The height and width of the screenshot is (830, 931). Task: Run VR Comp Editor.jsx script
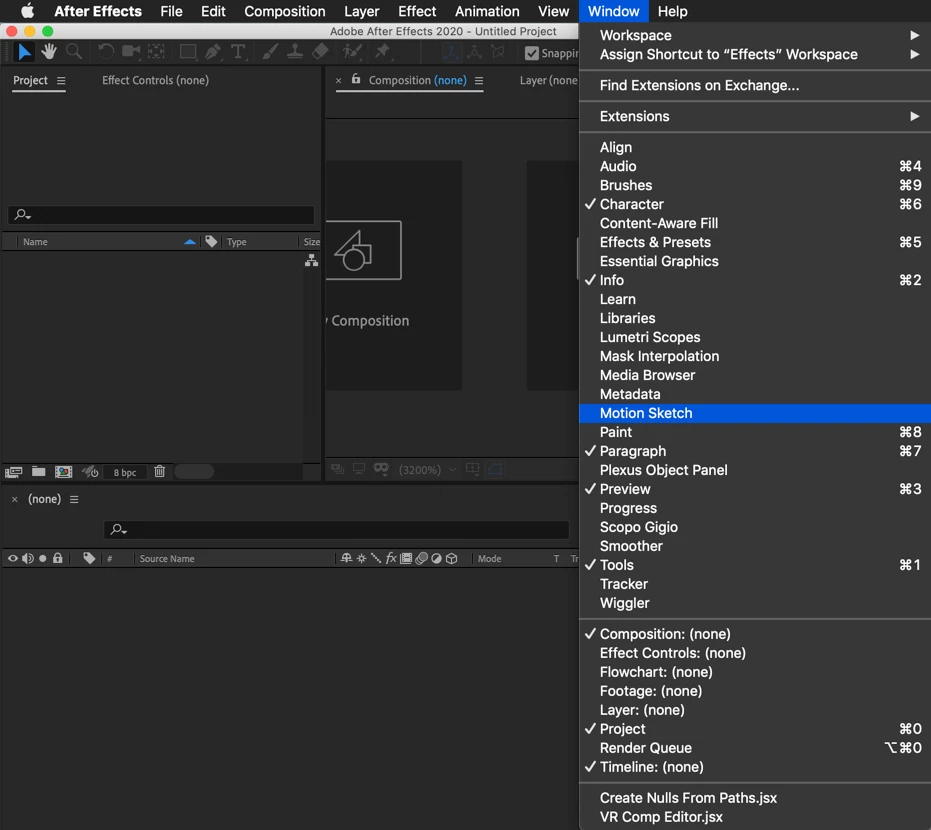pos(755,817)
